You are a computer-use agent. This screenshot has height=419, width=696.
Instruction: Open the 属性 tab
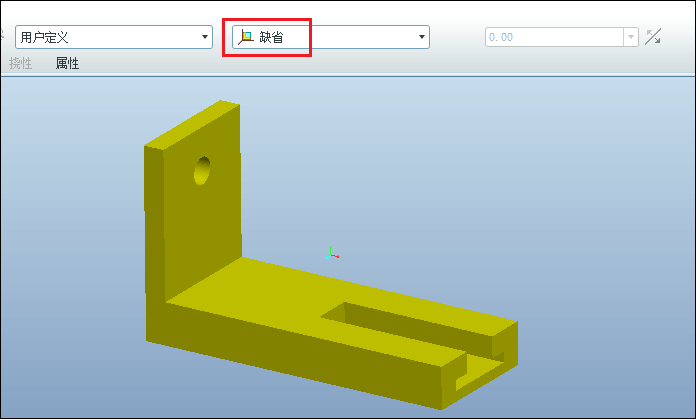pos(67,63)
